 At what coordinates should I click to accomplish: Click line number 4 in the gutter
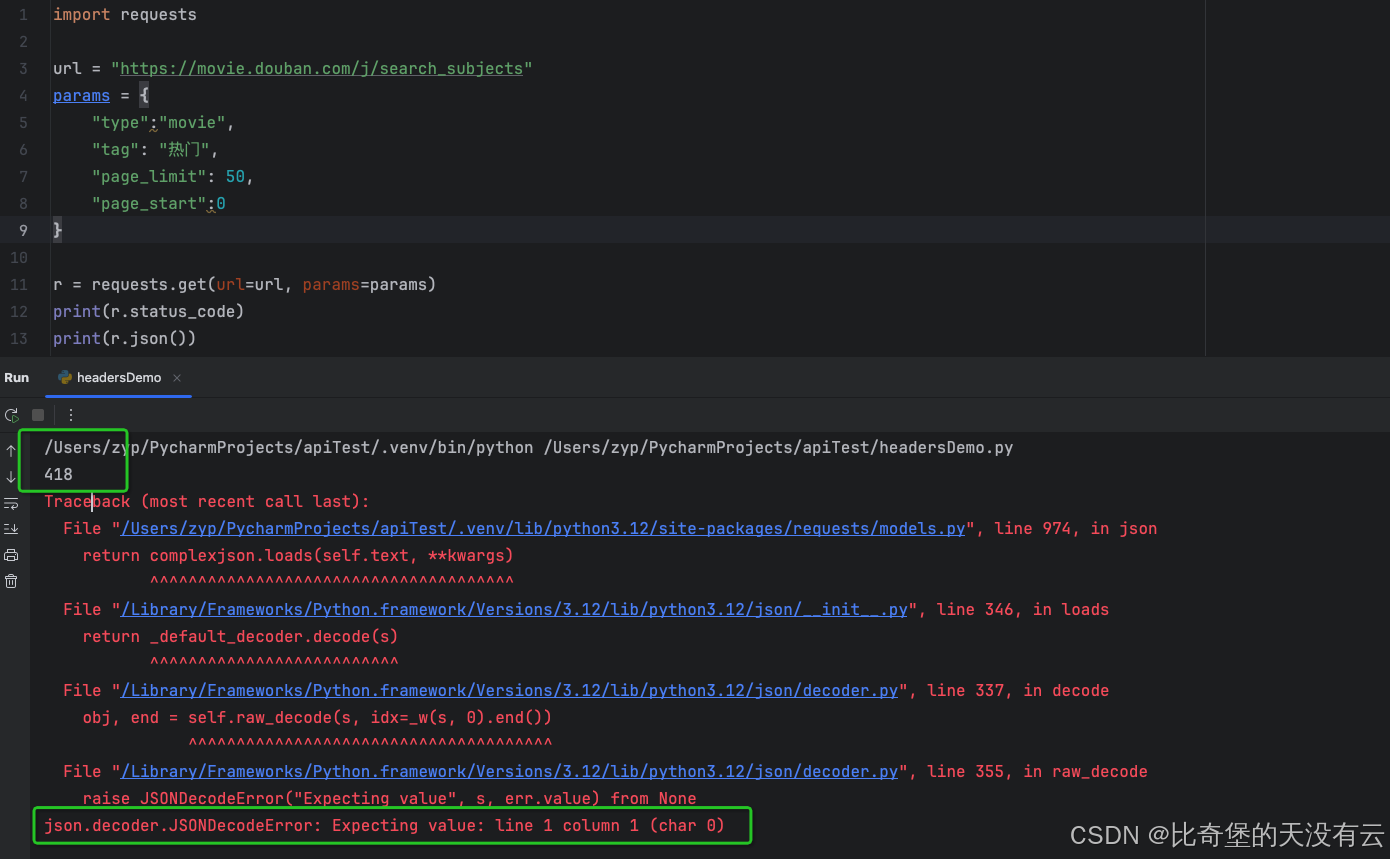click(x=23, y=96)
